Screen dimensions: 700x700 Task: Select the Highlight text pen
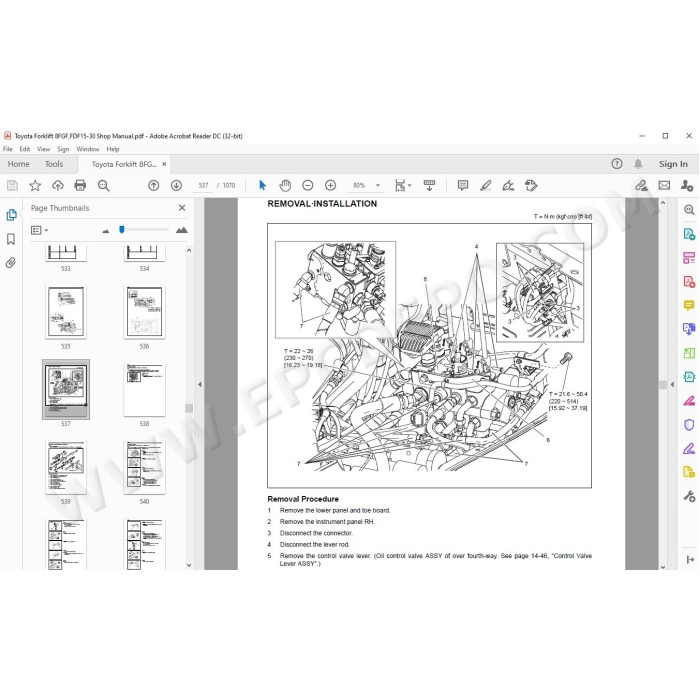[486, 185]
